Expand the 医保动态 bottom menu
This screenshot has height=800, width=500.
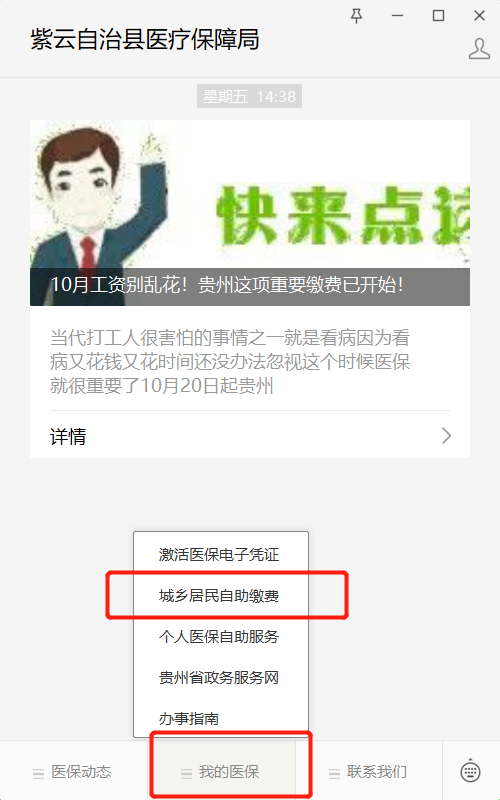(x=74, y=771)
